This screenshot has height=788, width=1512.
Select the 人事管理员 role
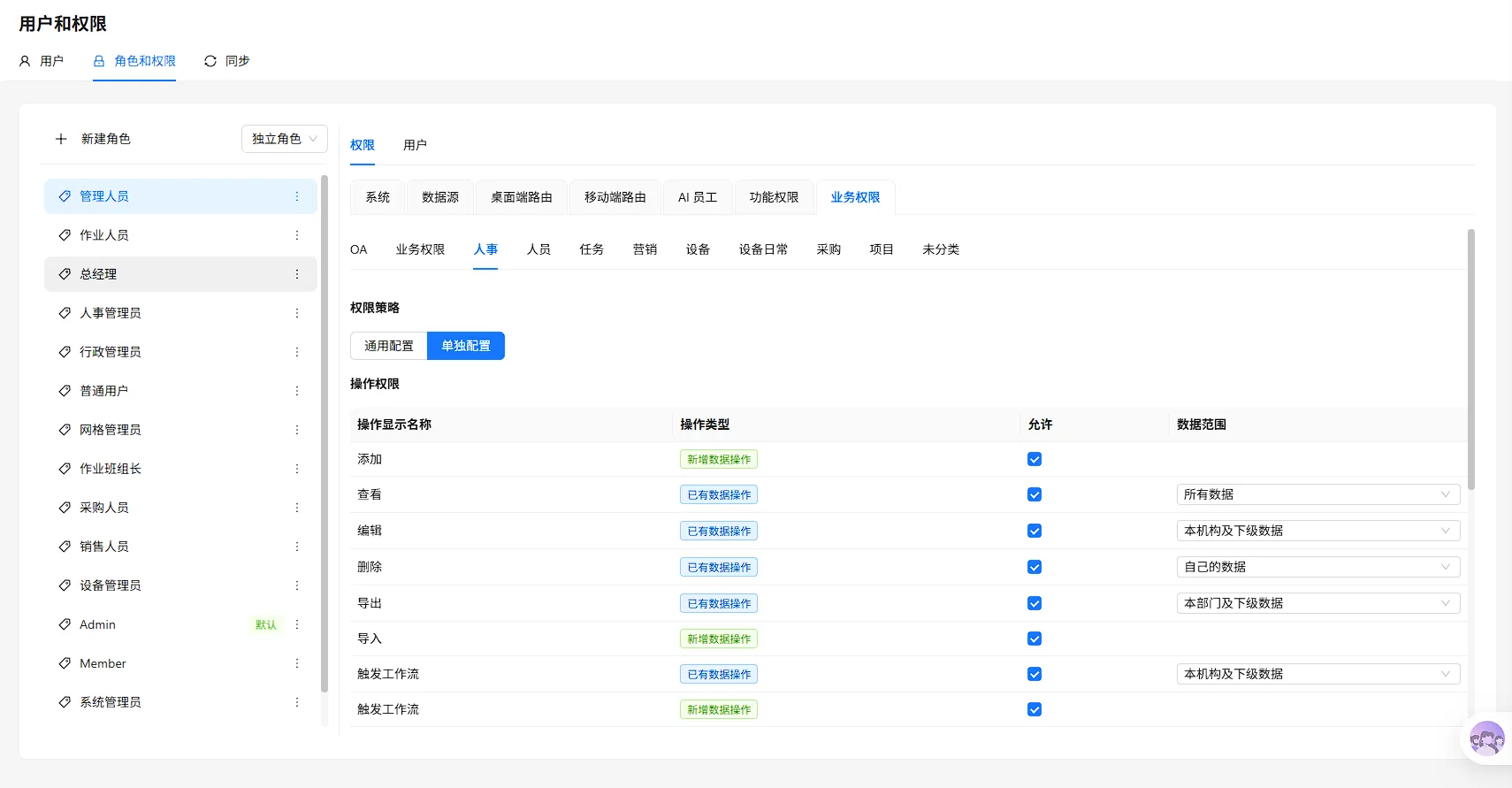[x=180, y=313]
